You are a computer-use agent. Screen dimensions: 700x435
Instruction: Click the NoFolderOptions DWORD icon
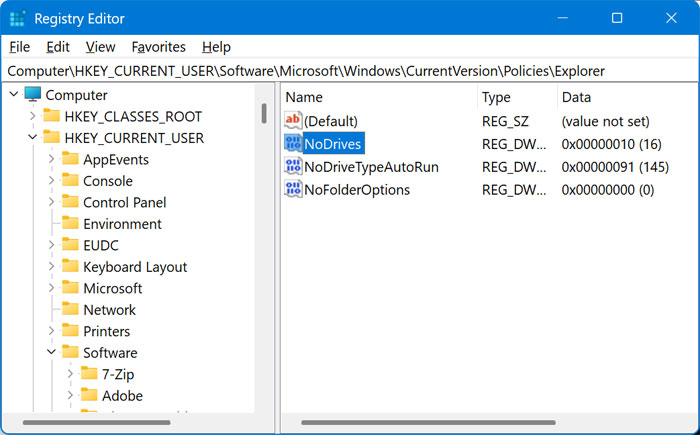point(293,189)
